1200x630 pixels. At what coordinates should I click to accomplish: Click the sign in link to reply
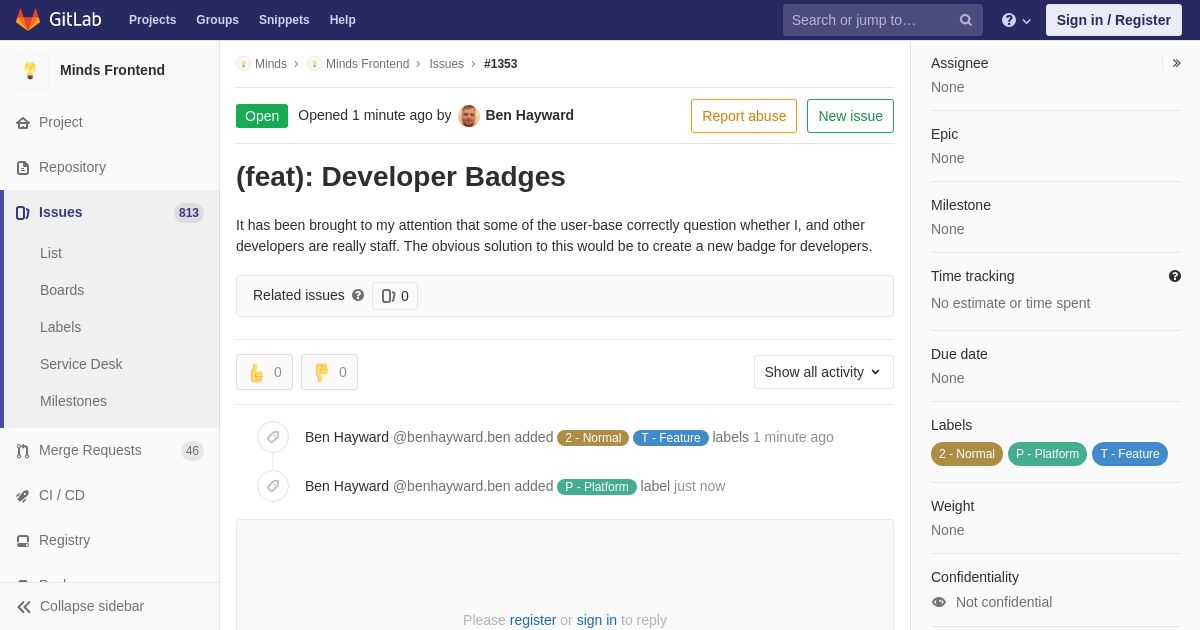(597, 620)
